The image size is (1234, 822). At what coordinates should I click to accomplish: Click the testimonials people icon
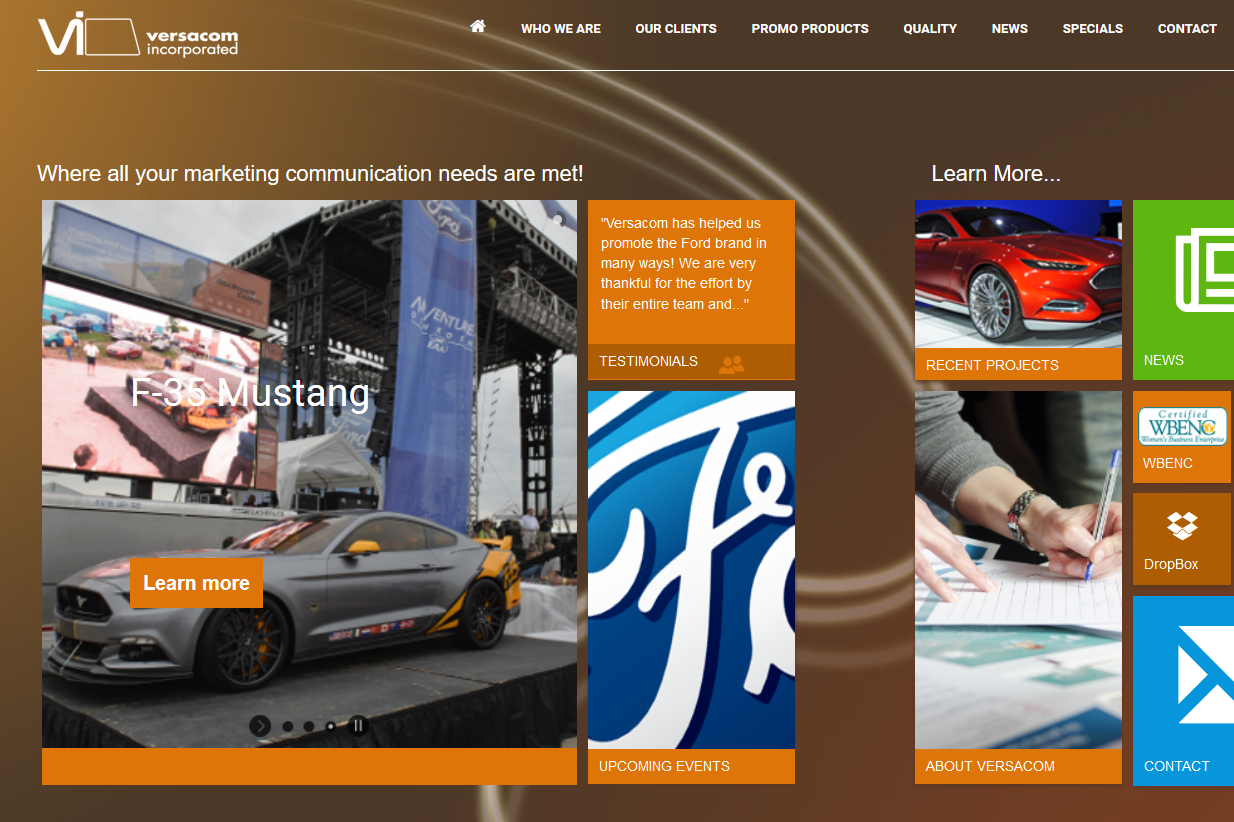click(x=731, y=364)
